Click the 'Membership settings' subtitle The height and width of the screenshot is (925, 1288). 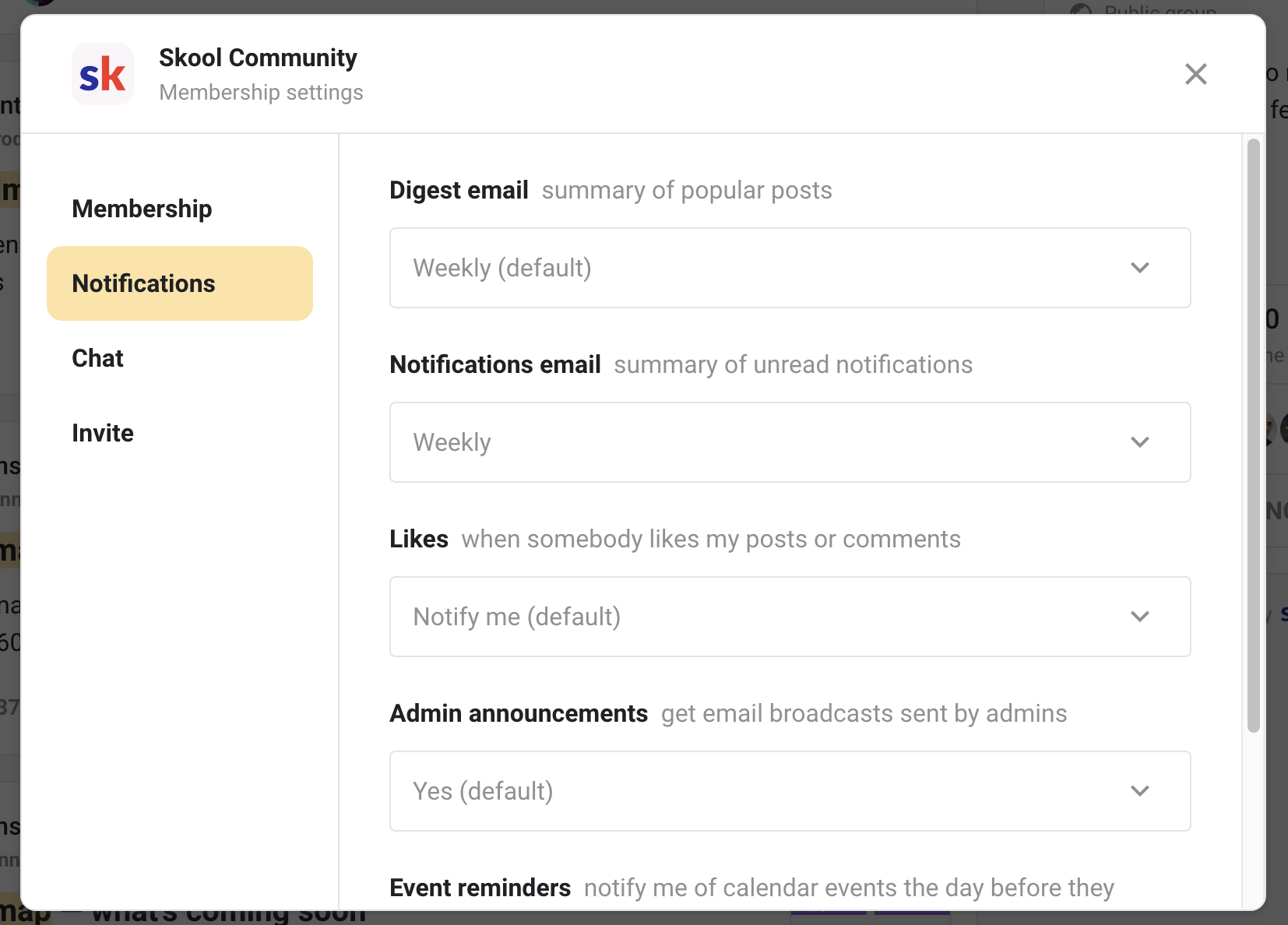point(261,92)
